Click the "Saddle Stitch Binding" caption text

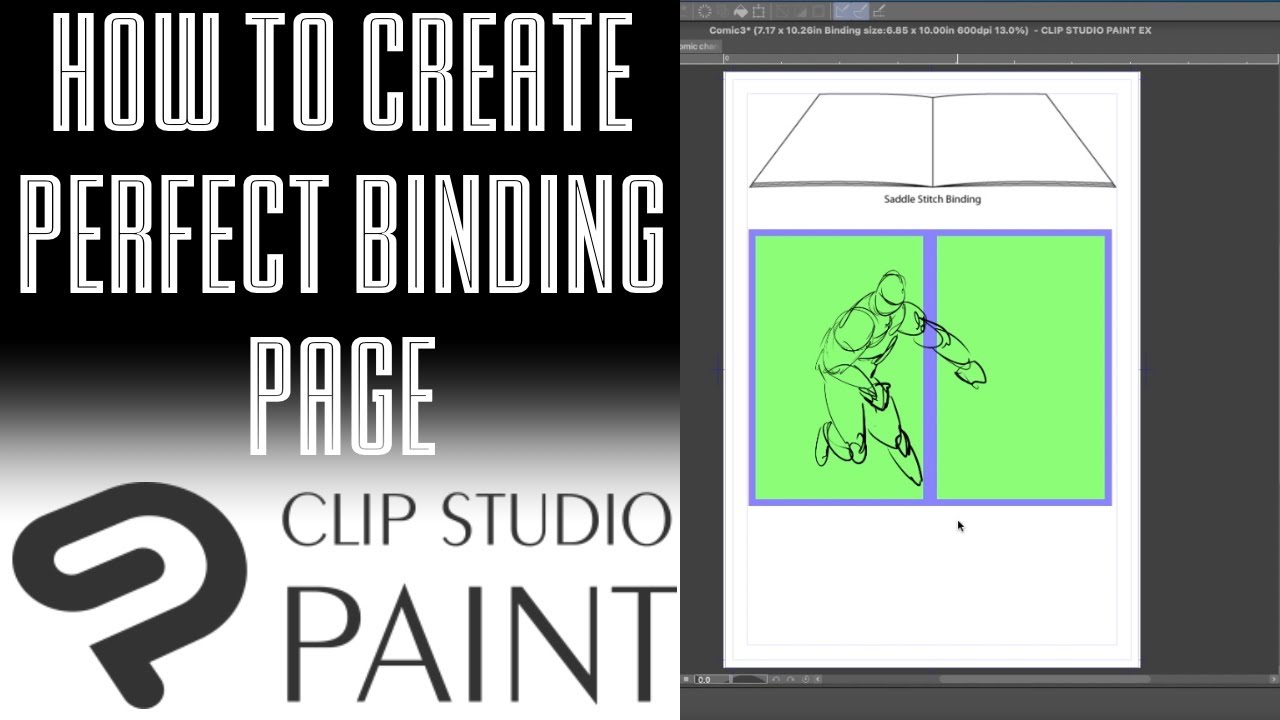932,199
